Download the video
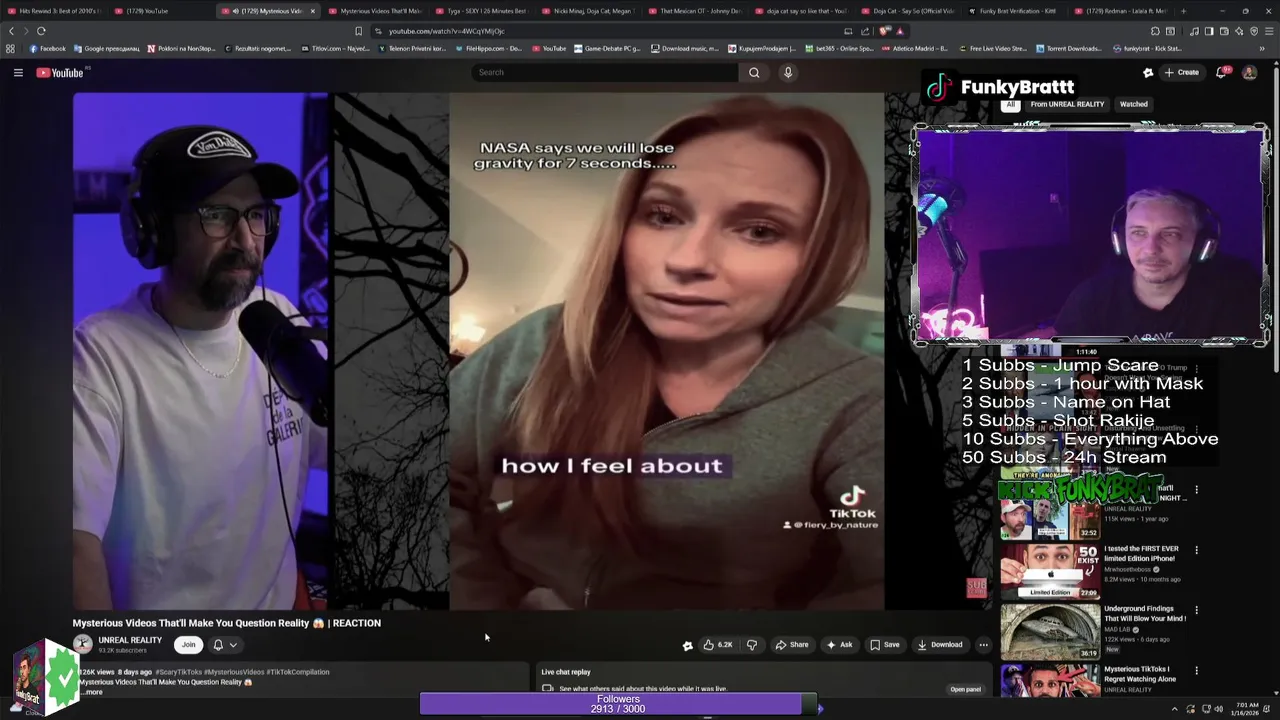Screen dimensions: 1280x720 coord(940,645)
